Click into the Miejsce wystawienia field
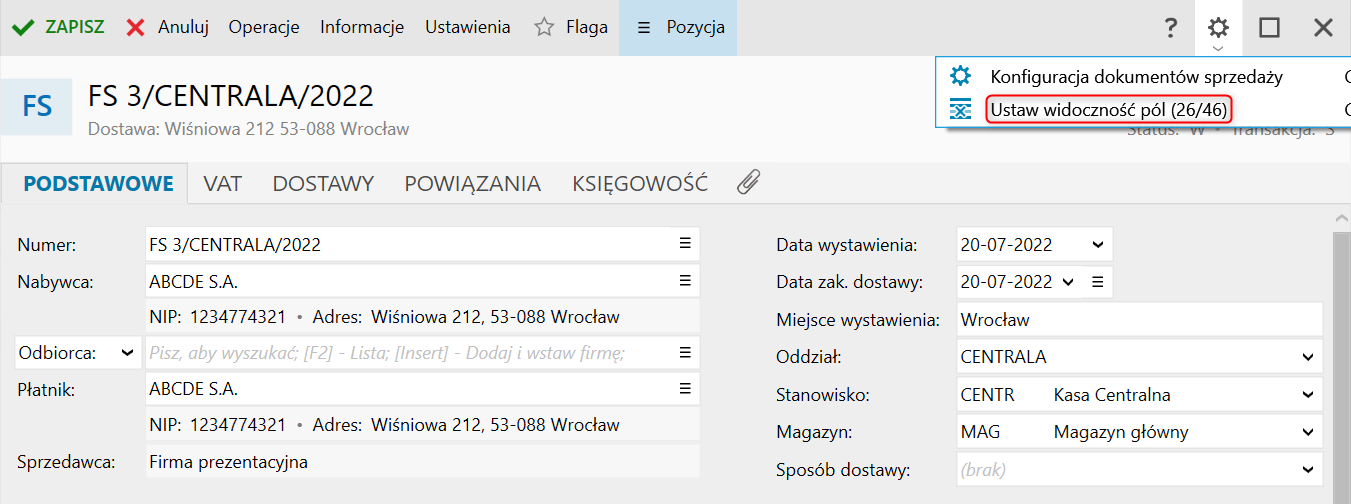 click(1138, 320)
